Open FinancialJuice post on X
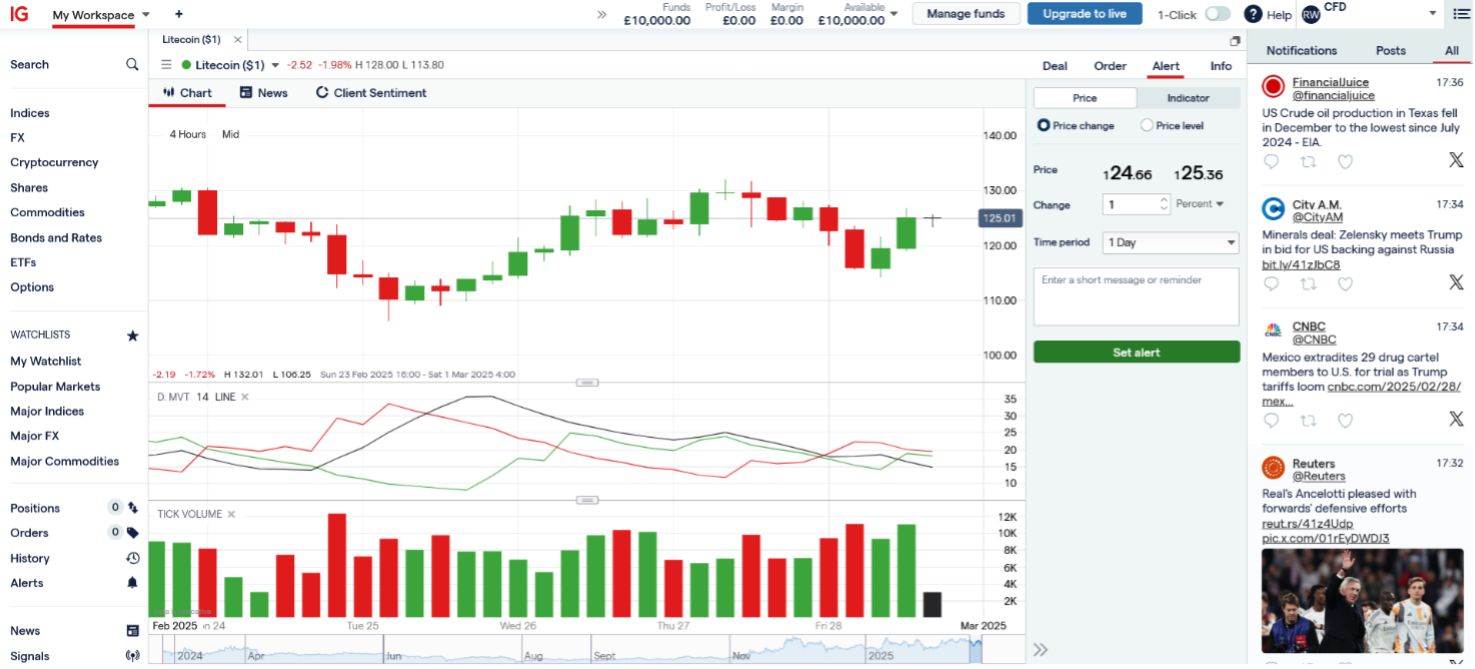The width and height of the screenshot is (1475, 669). tap(1456, 160)
